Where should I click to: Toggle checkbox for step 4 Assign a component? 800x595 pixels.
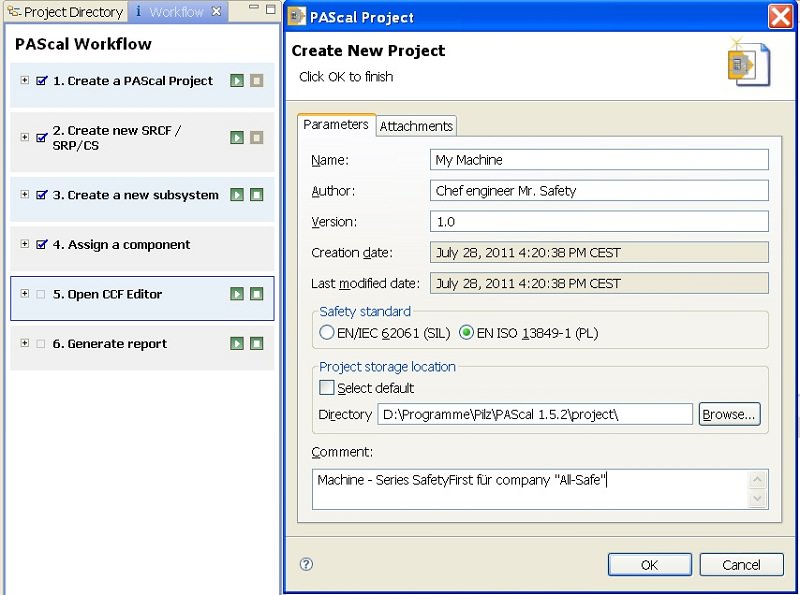click(x=42, y=244)
